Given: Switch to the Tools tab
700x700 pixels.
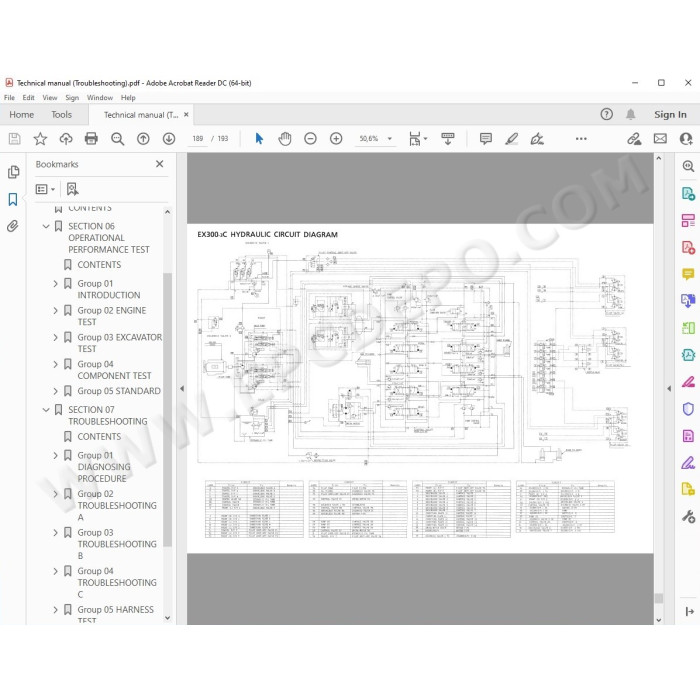Looking at the screenshot, I should [x=61, y=114].
